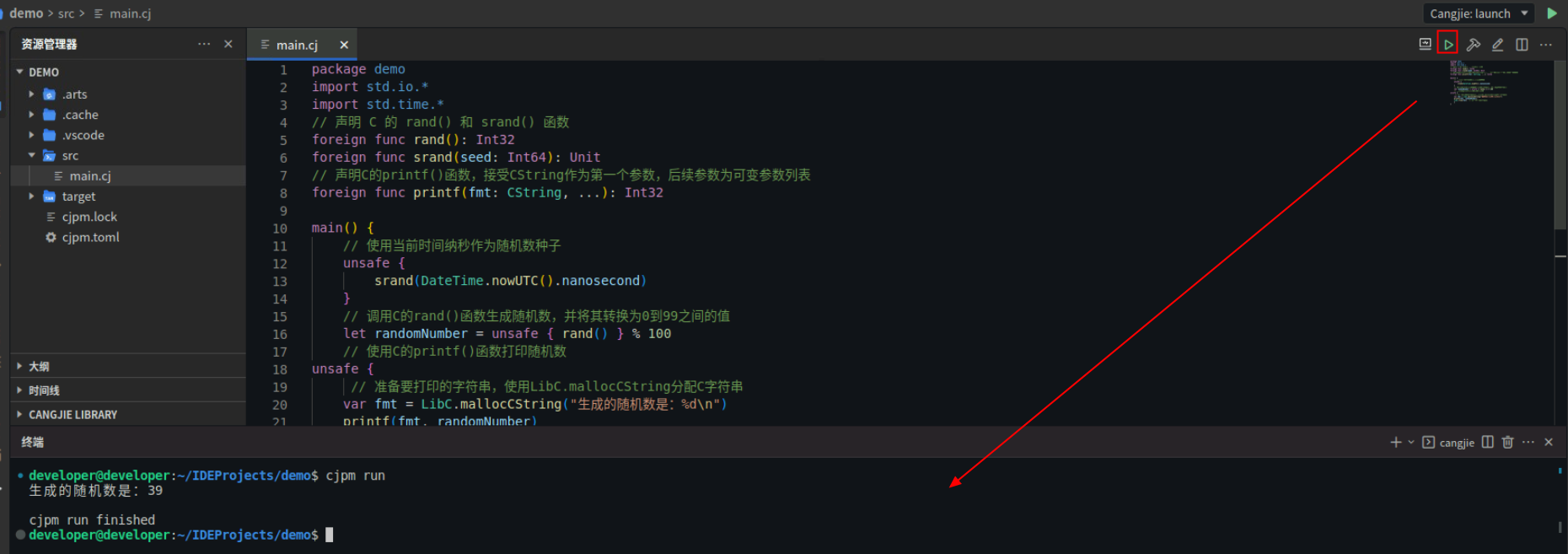
Task: Open the terminal launch profile chevron
Action: 1411,442
